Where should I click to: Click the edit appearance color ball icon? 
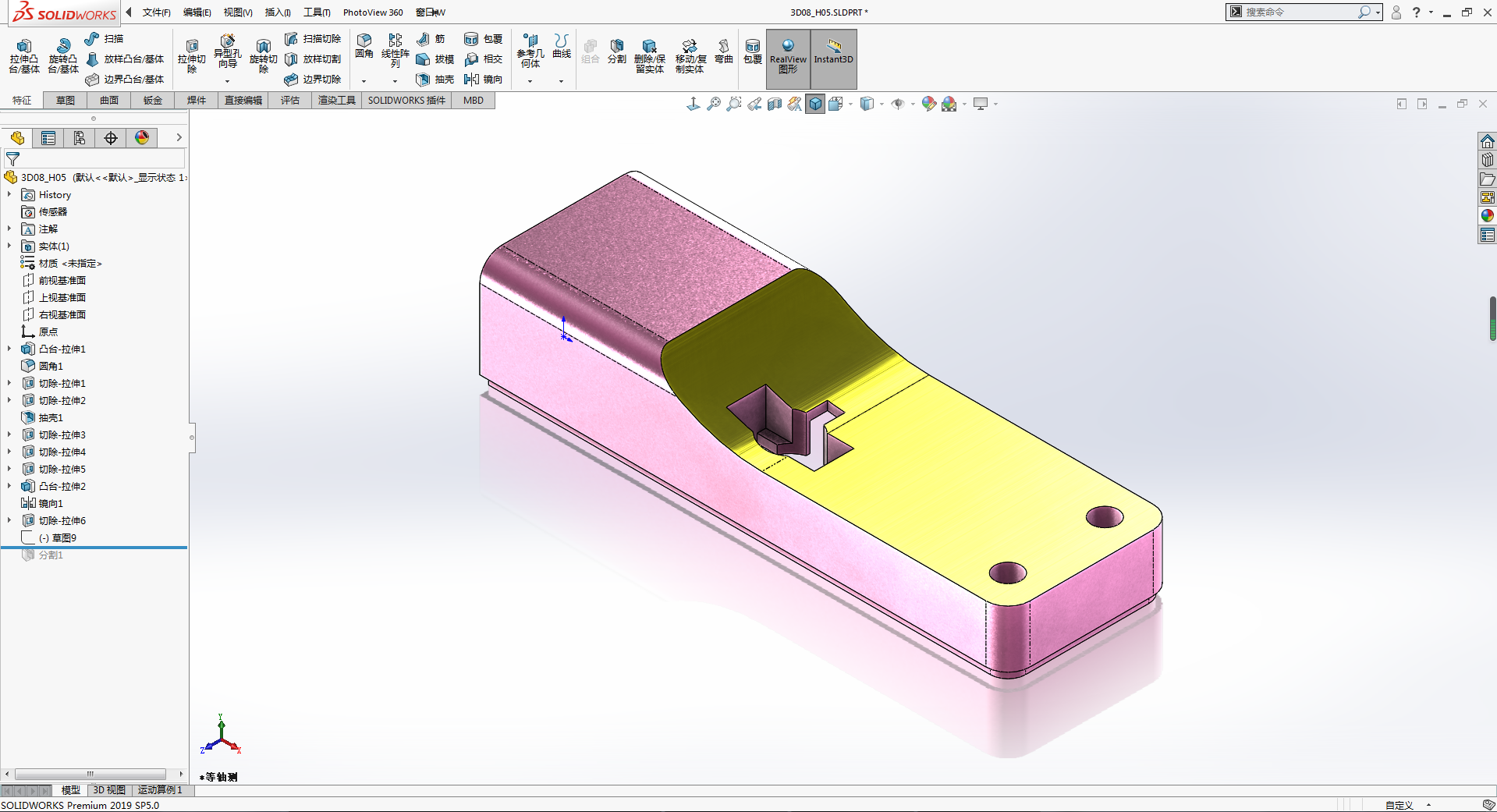pyautogui.click(x=928, y=104)
